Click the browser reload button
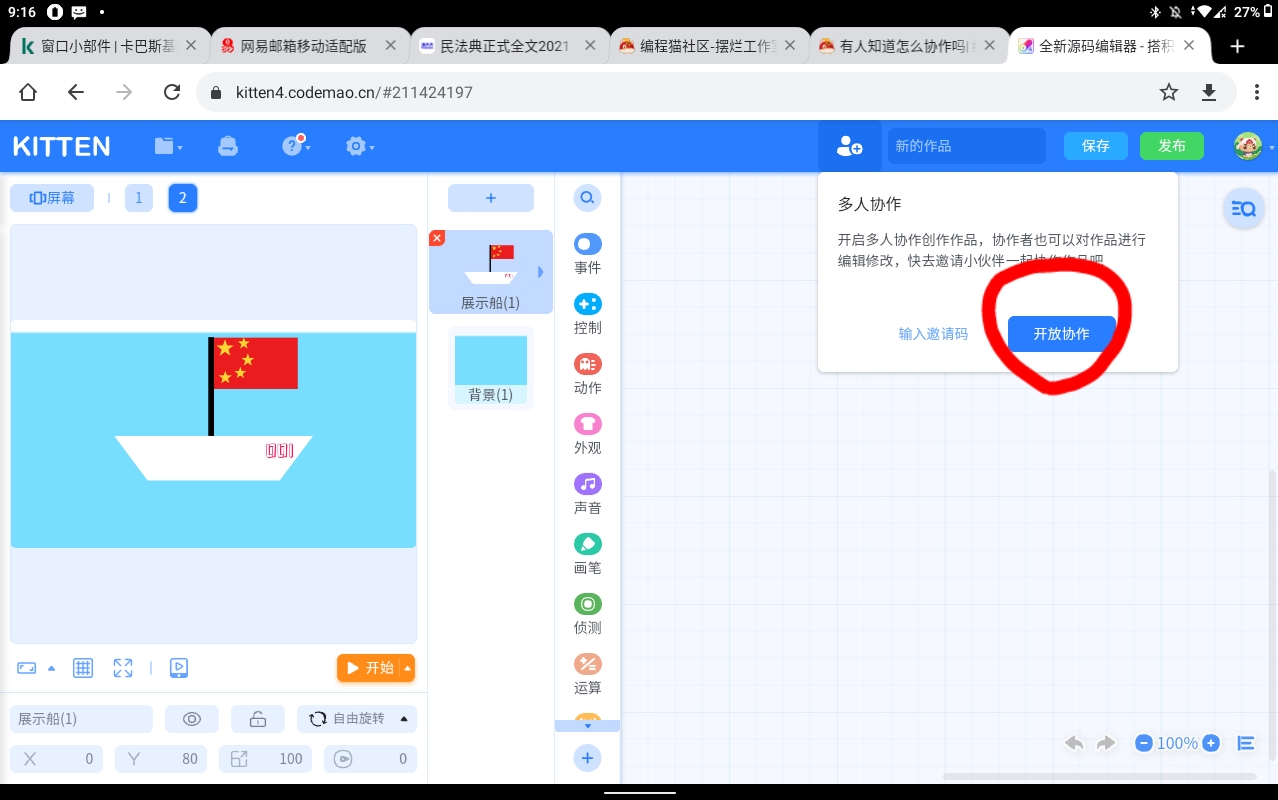This screenshot has height=800, width=1278. point(171,92)
